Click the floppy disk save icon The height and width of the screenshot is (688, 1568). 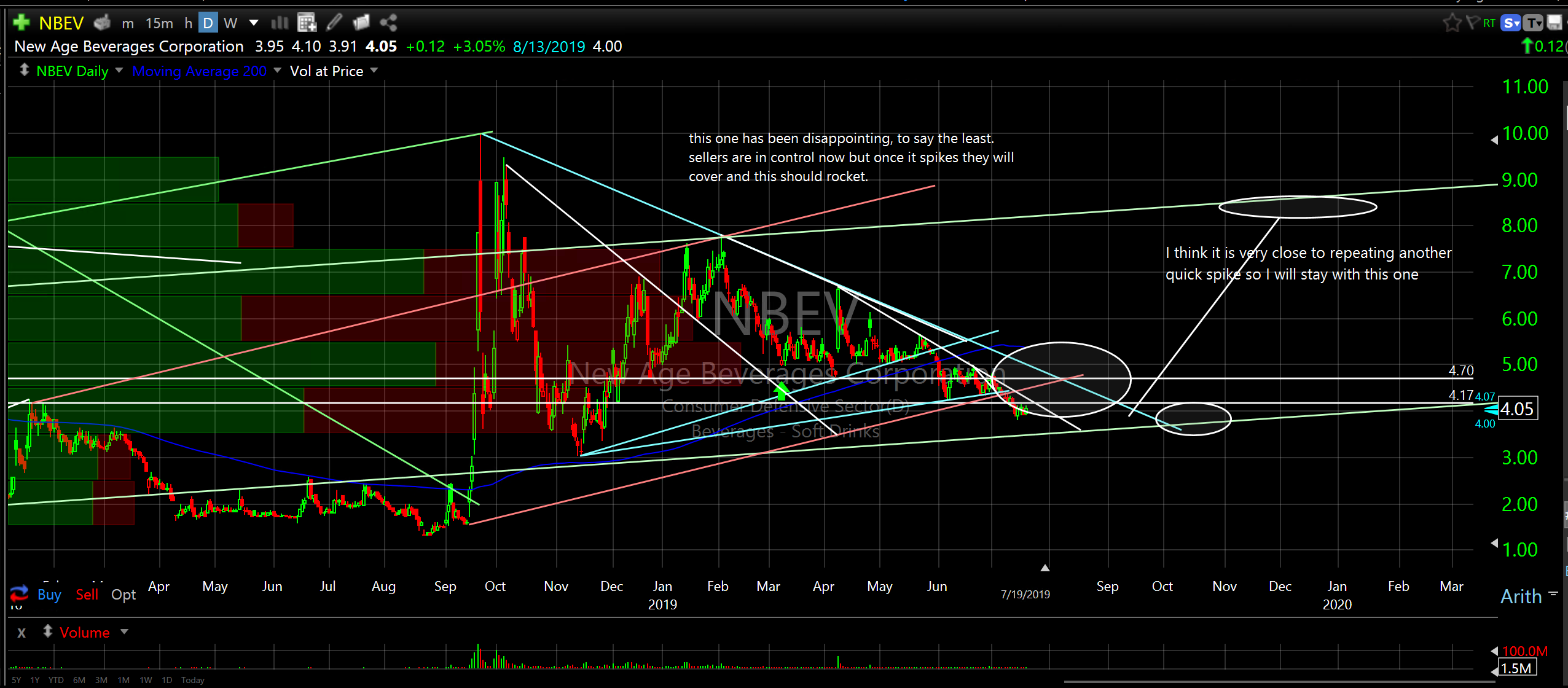(1554, 23)
